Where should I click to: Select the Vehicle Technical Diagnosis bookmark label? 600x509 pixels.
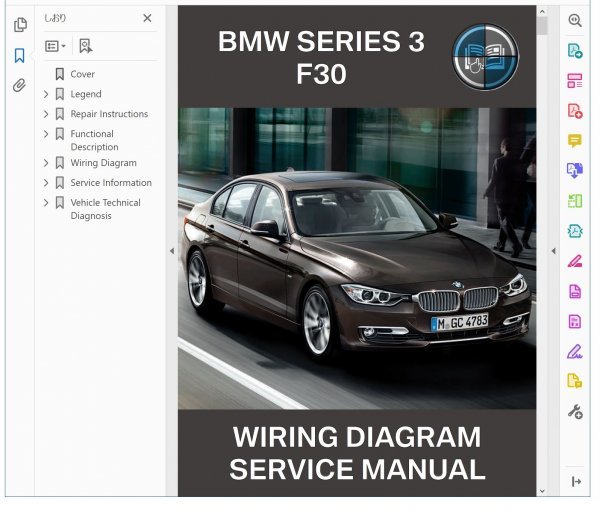[105, 209]
